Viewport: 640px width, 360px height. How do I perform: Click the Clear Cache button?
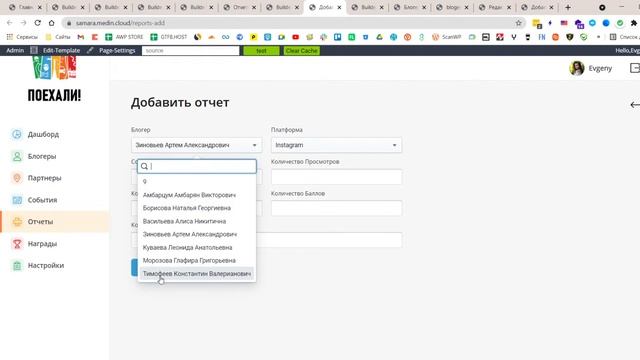[302, 51]
